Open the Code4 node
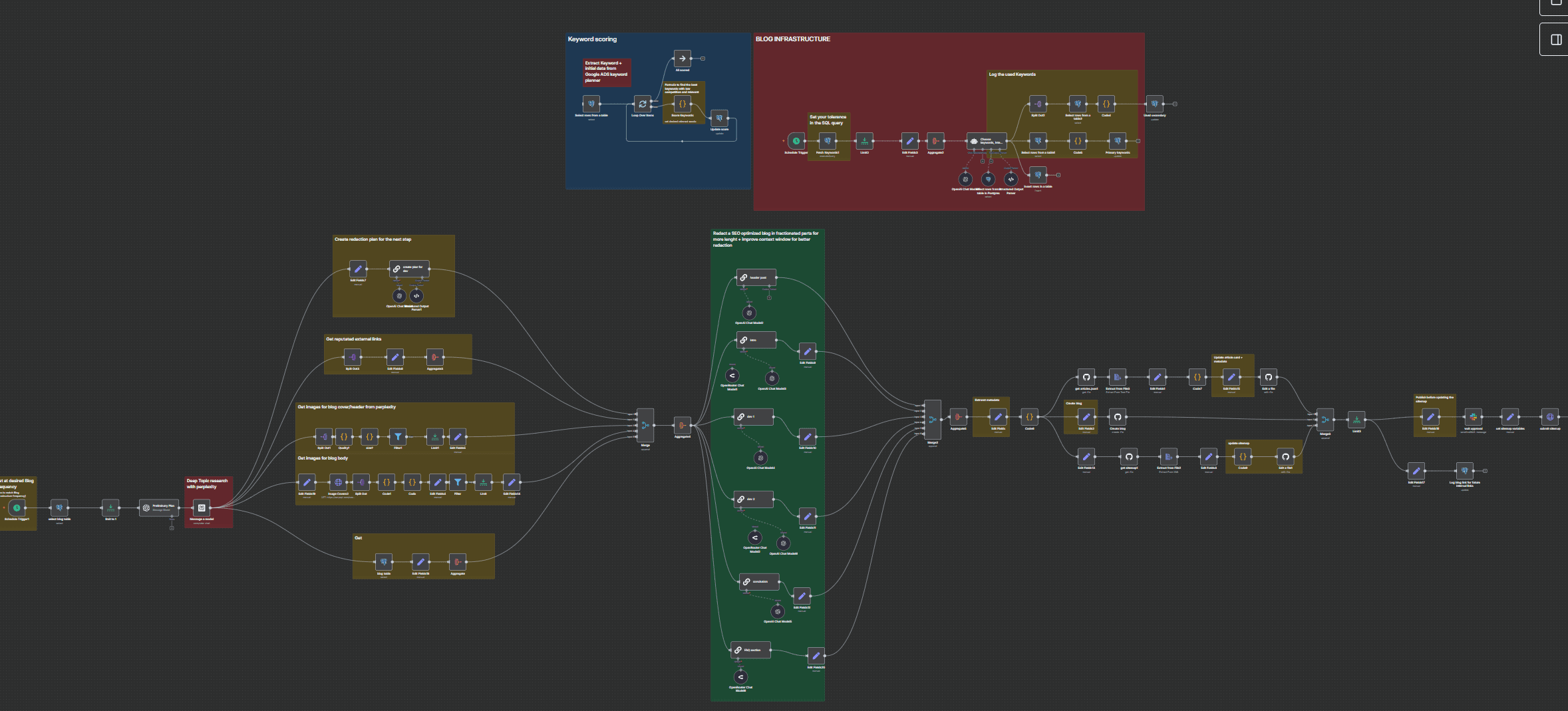This screenshot has height=711, width=1568. click(x=1106, y=104)
